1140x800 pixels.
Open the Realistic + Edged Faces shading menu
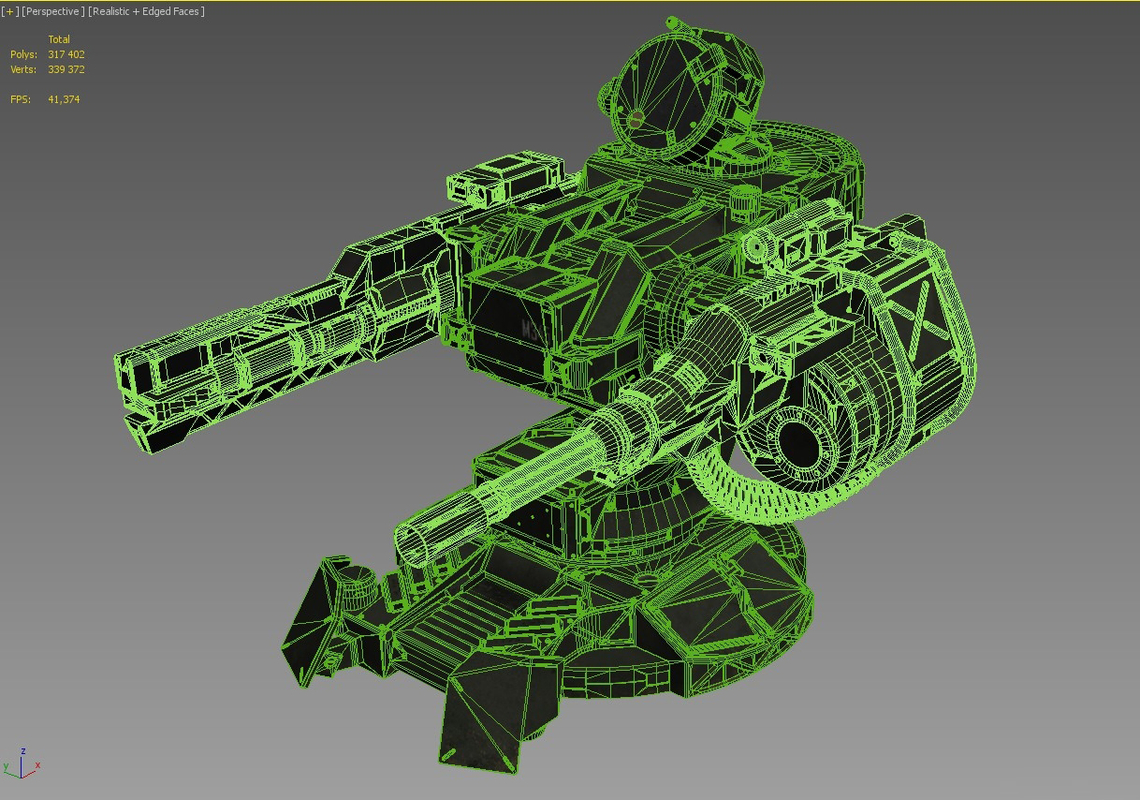coord(145,11)
